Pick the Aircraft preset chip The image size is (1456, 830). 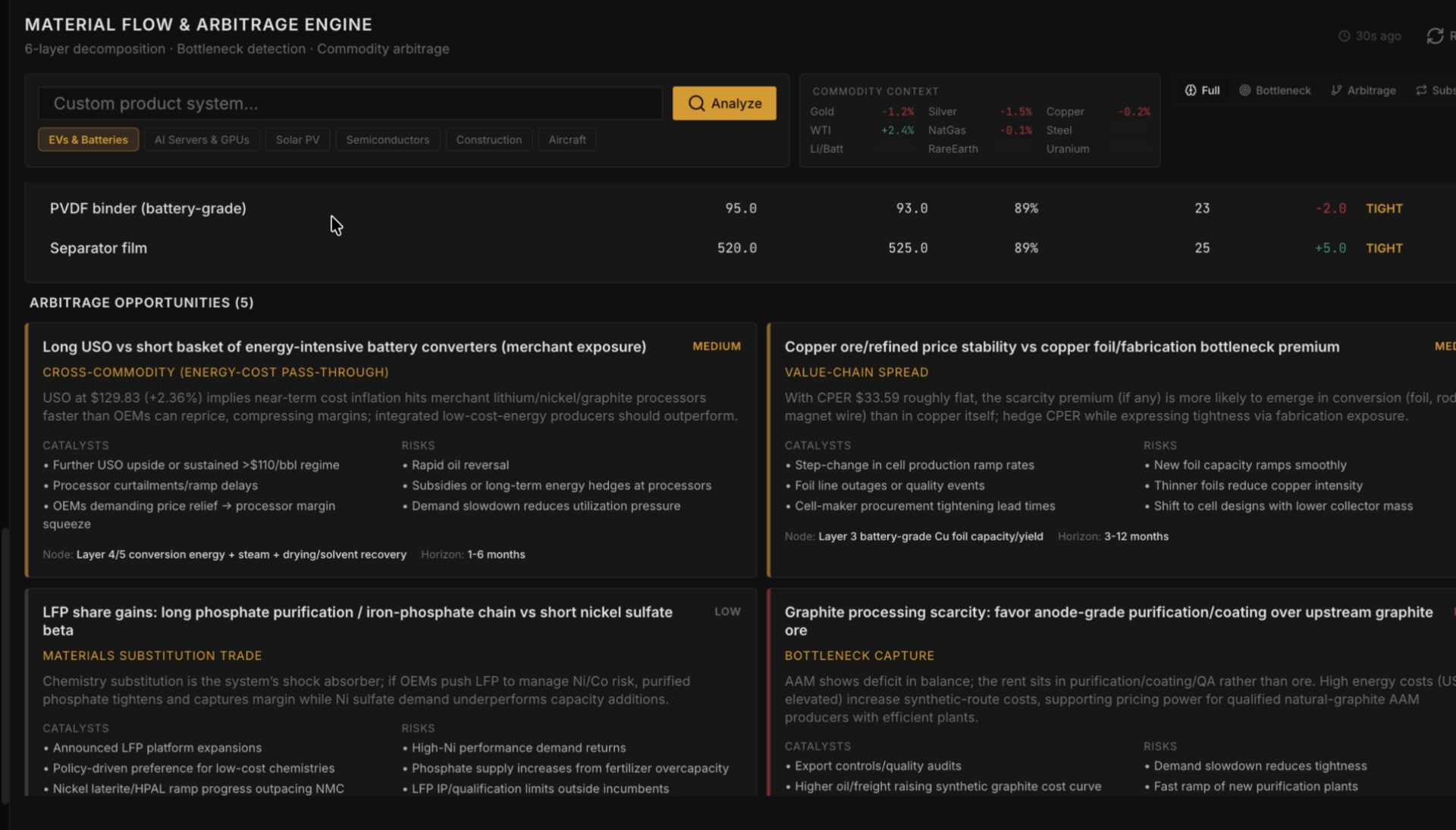click(567, 139)
